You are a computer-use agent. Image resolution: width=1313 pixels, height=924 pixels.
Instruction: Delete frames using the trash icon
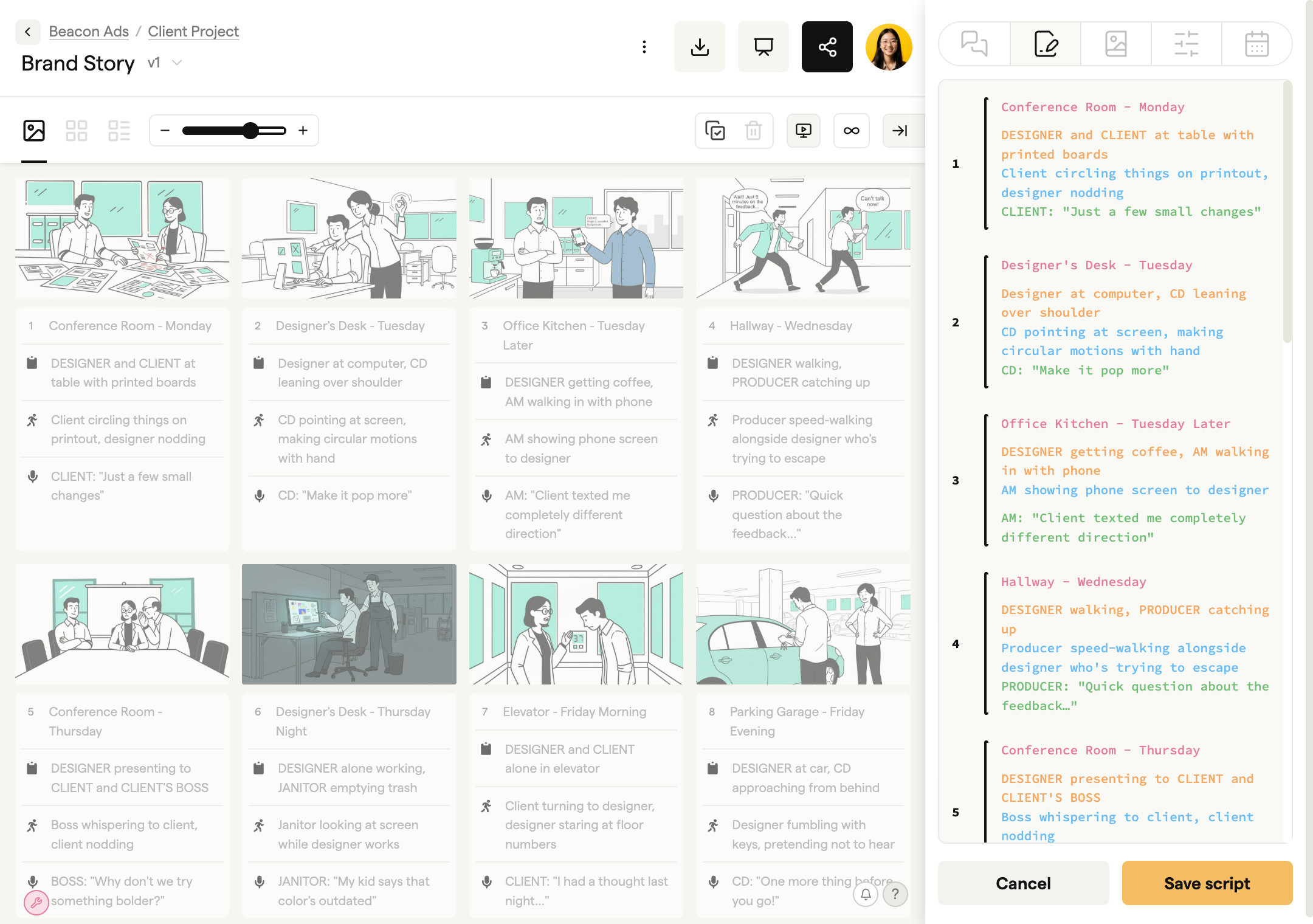pos(753,130)
